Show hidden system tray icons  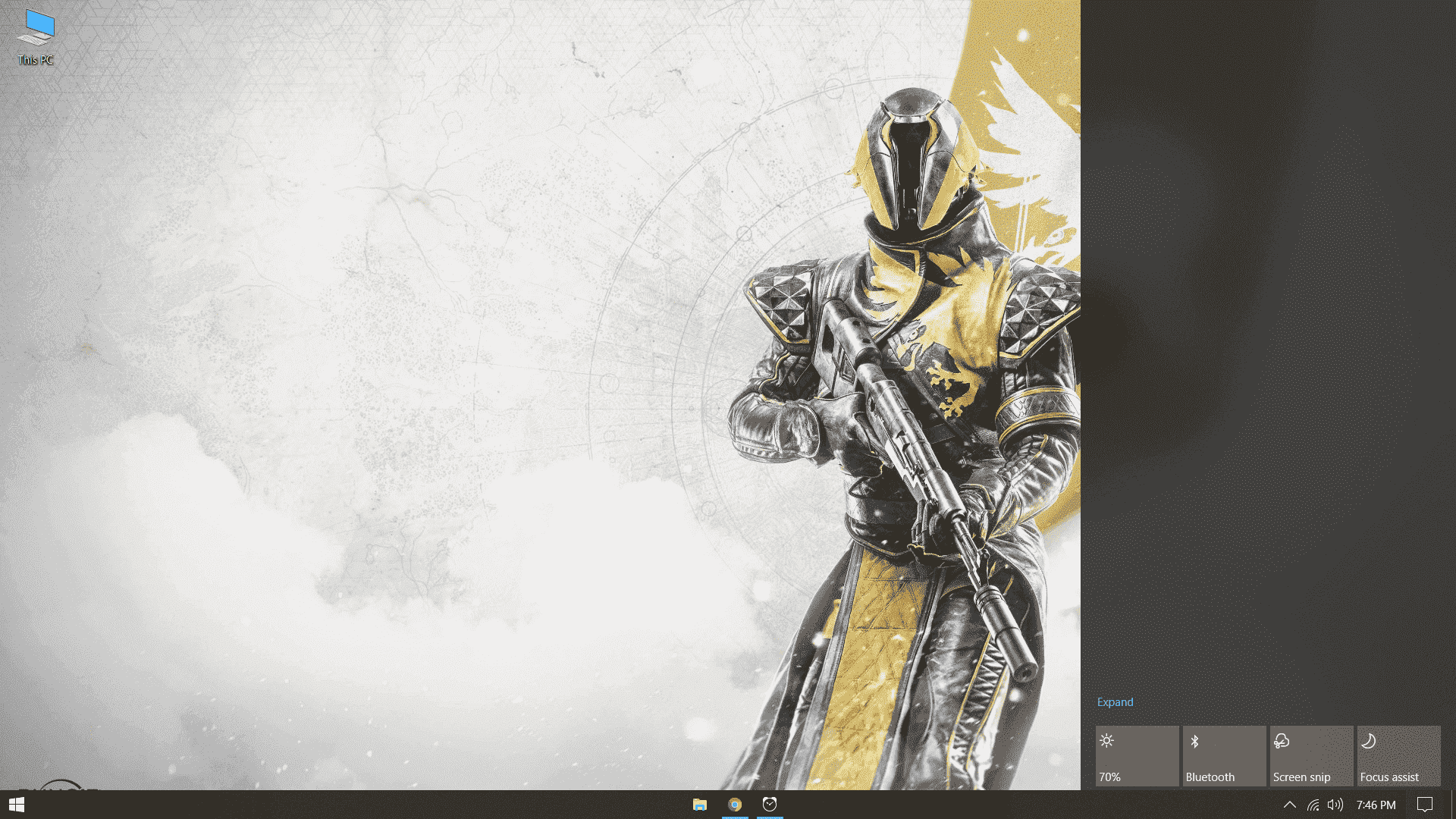[1289, 805]
